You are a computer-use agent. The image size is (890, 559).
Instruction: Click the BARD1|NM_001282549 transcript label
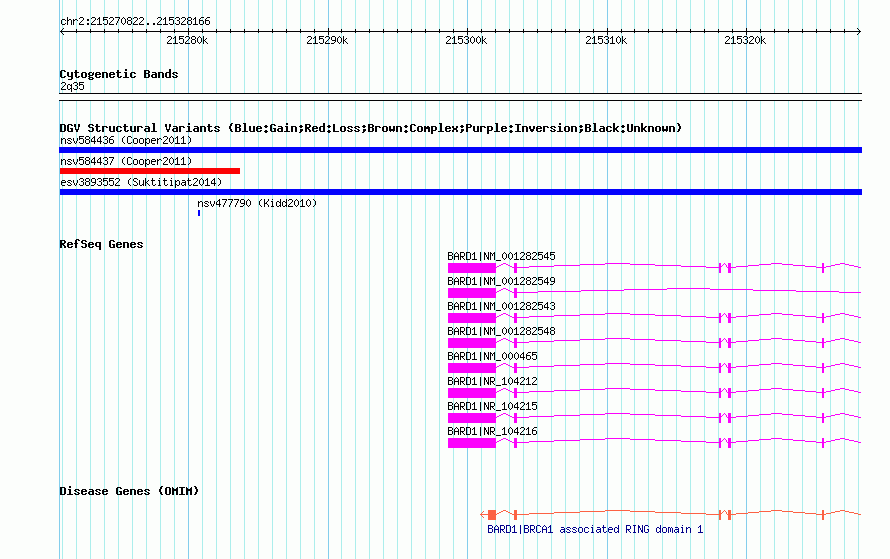pos(501,281)
